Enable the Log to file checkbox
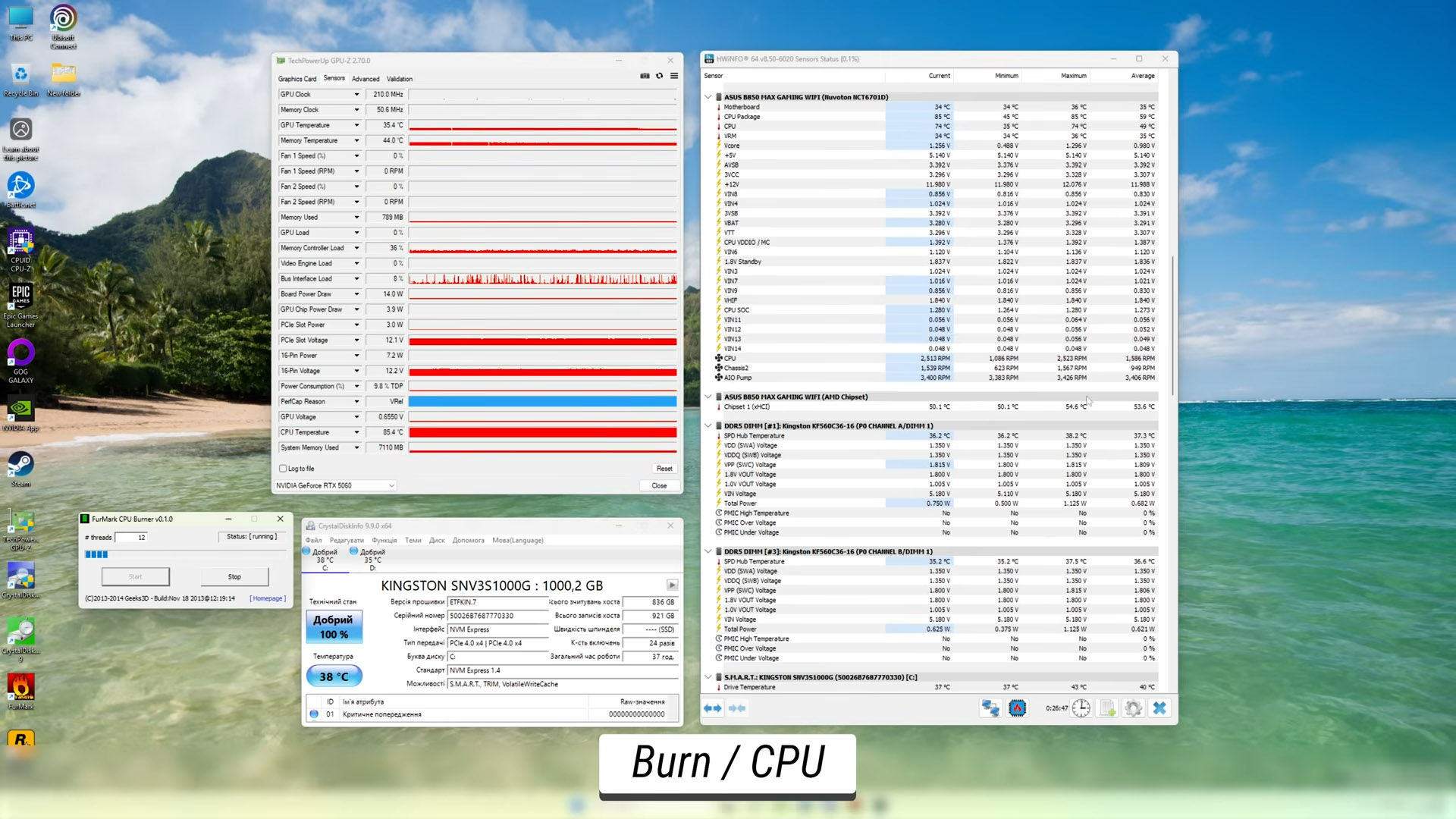 tap(283, 469)
